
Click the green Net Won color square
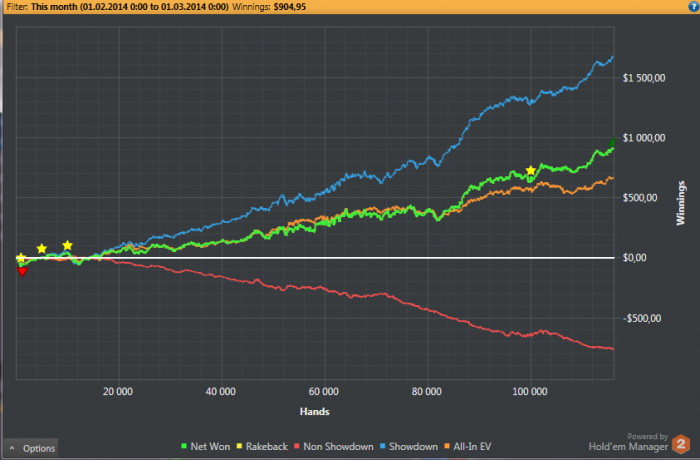183,446
